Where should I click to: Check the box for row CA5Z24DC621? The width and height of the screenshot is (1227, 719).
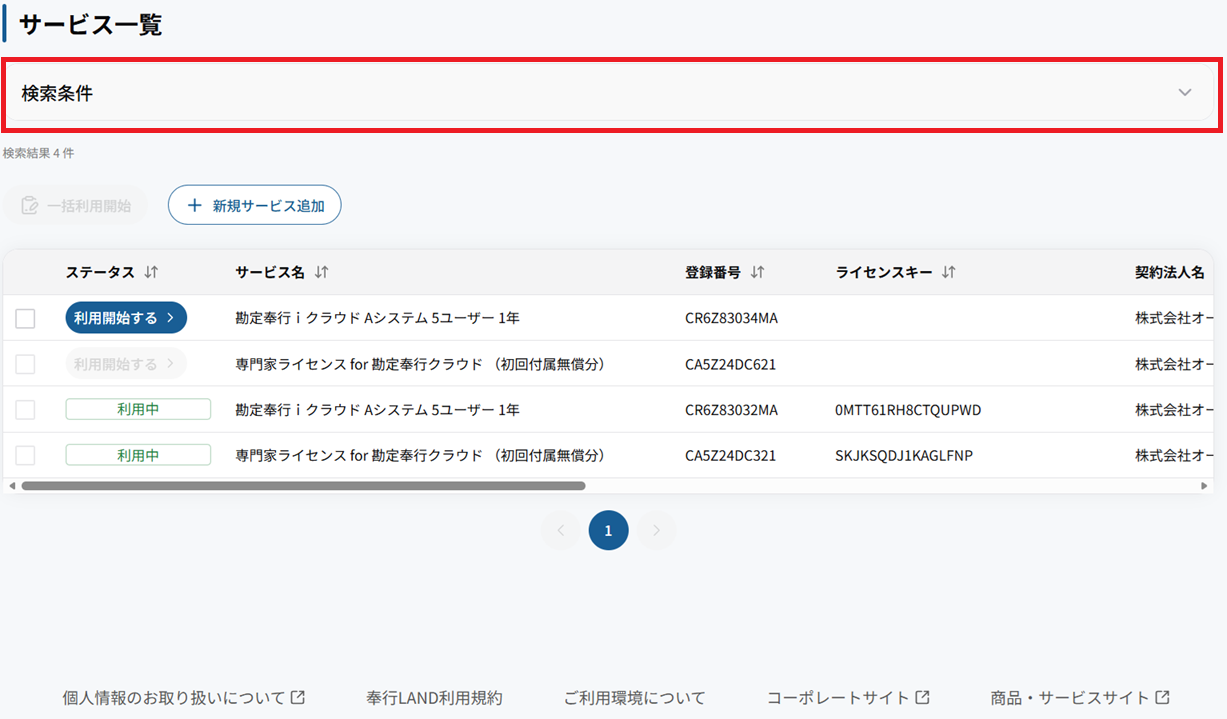(x=25, y=364)
